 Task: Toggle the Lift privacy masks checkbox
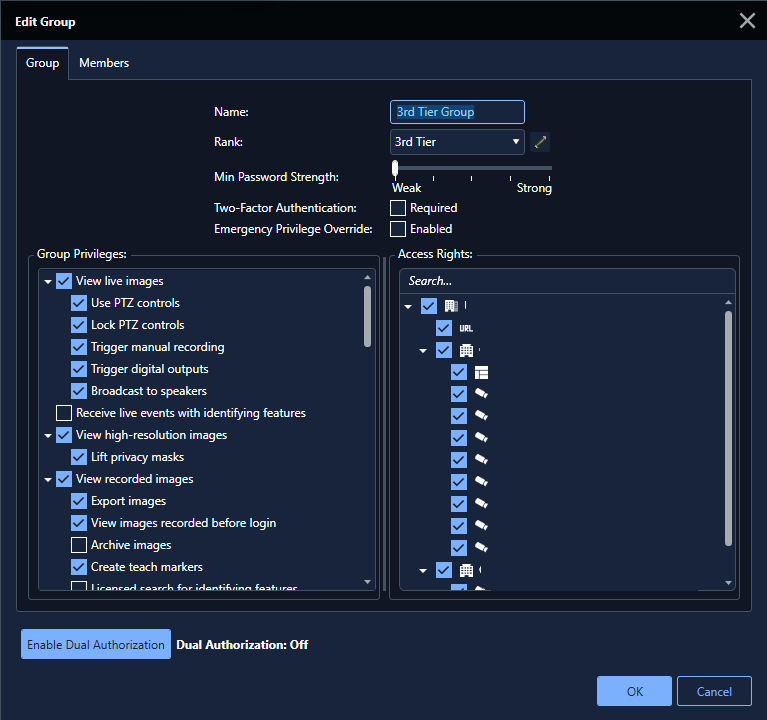click(x=79, y=457)
